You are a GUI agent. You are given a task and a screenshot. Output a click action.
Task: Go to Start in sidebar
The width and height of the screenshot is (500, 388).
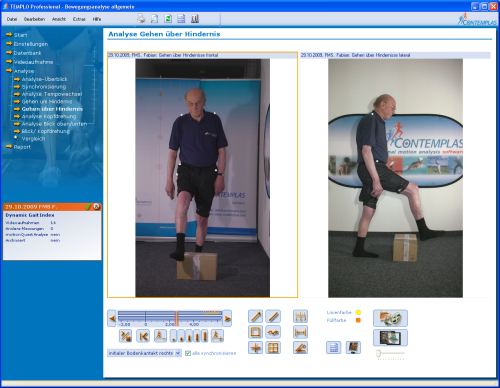coord(20,35)
